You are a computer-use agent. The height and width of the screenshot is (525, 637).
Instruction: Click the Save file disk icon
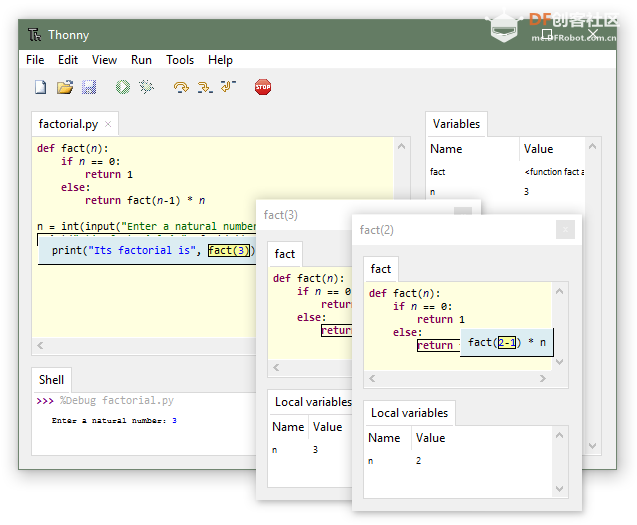coord(89,88)
